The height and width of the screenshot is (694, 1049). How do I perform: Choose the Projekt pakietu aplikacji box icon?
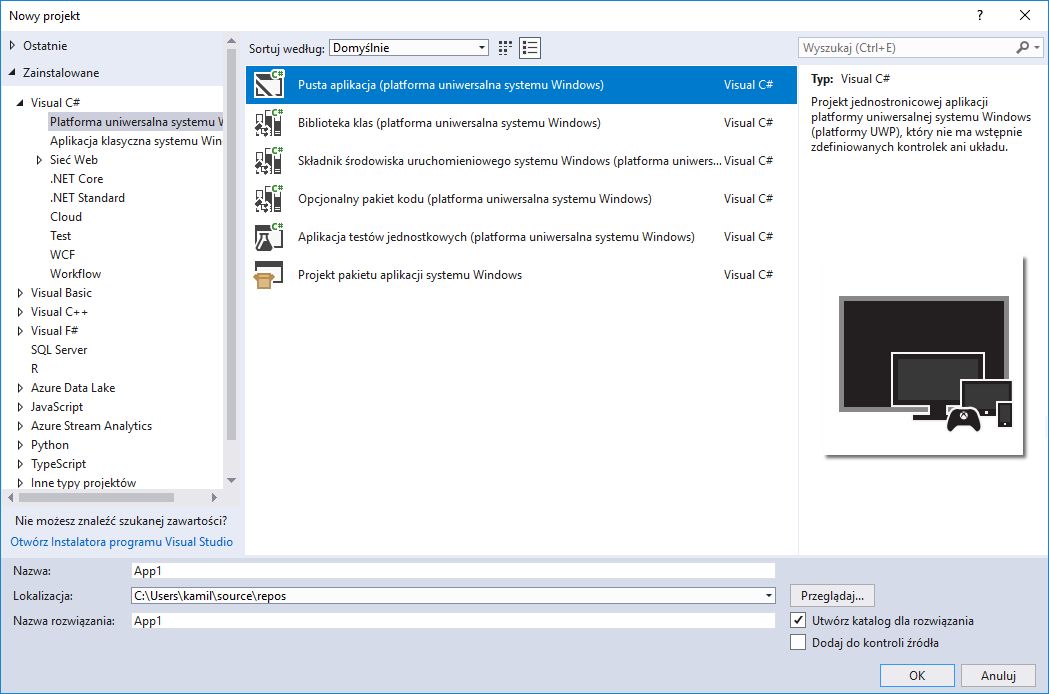tap(268, 275)
